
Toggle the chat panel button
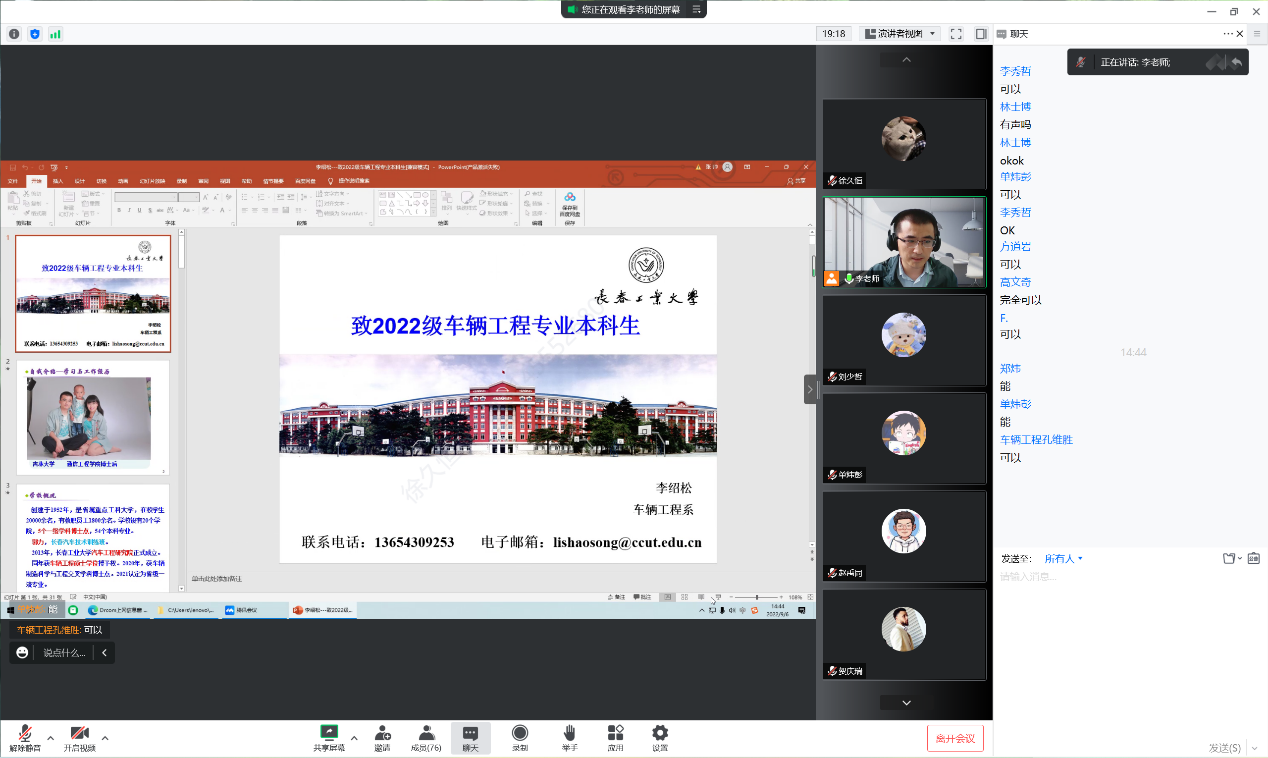tap(470, 738)
